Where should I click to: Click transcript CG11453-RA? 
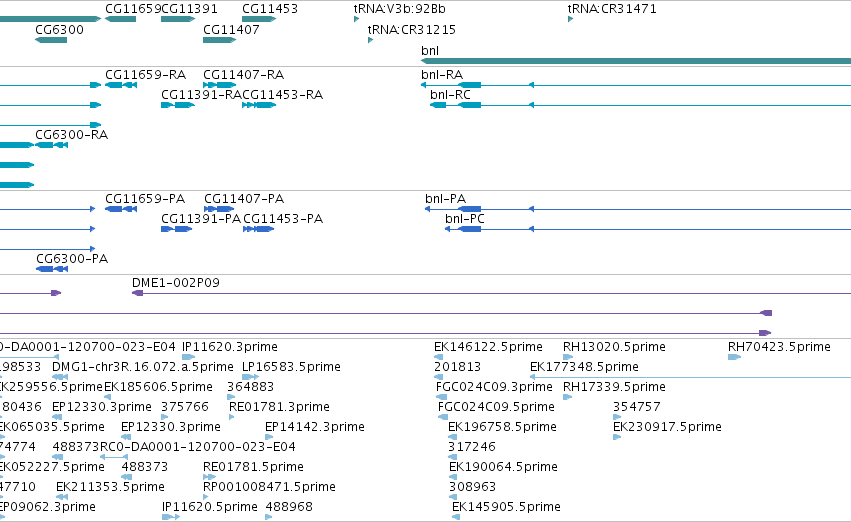(x=282, y=94)
